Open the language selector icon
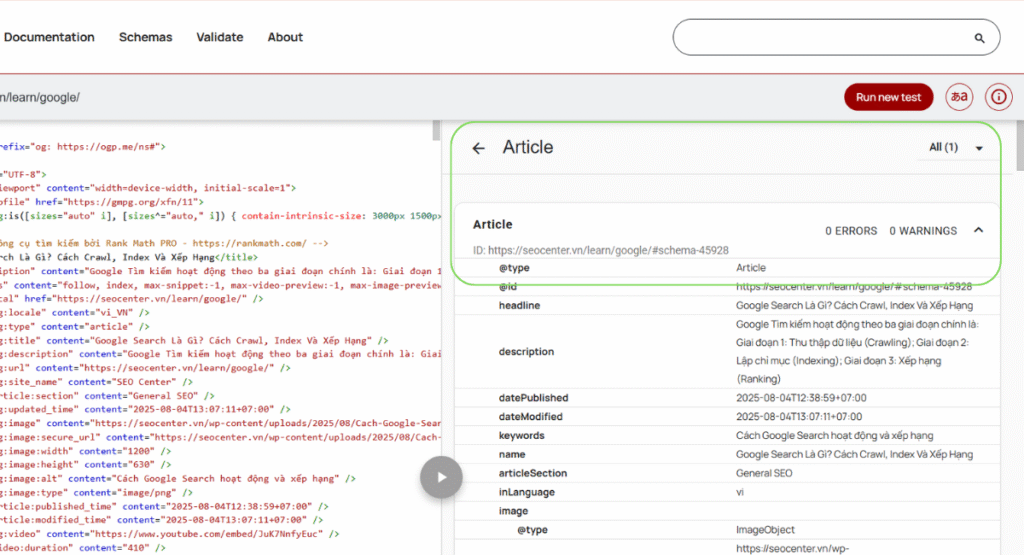Image resolution: width=1024 pixels, height=555 pixels. click(x=960, y=97)
